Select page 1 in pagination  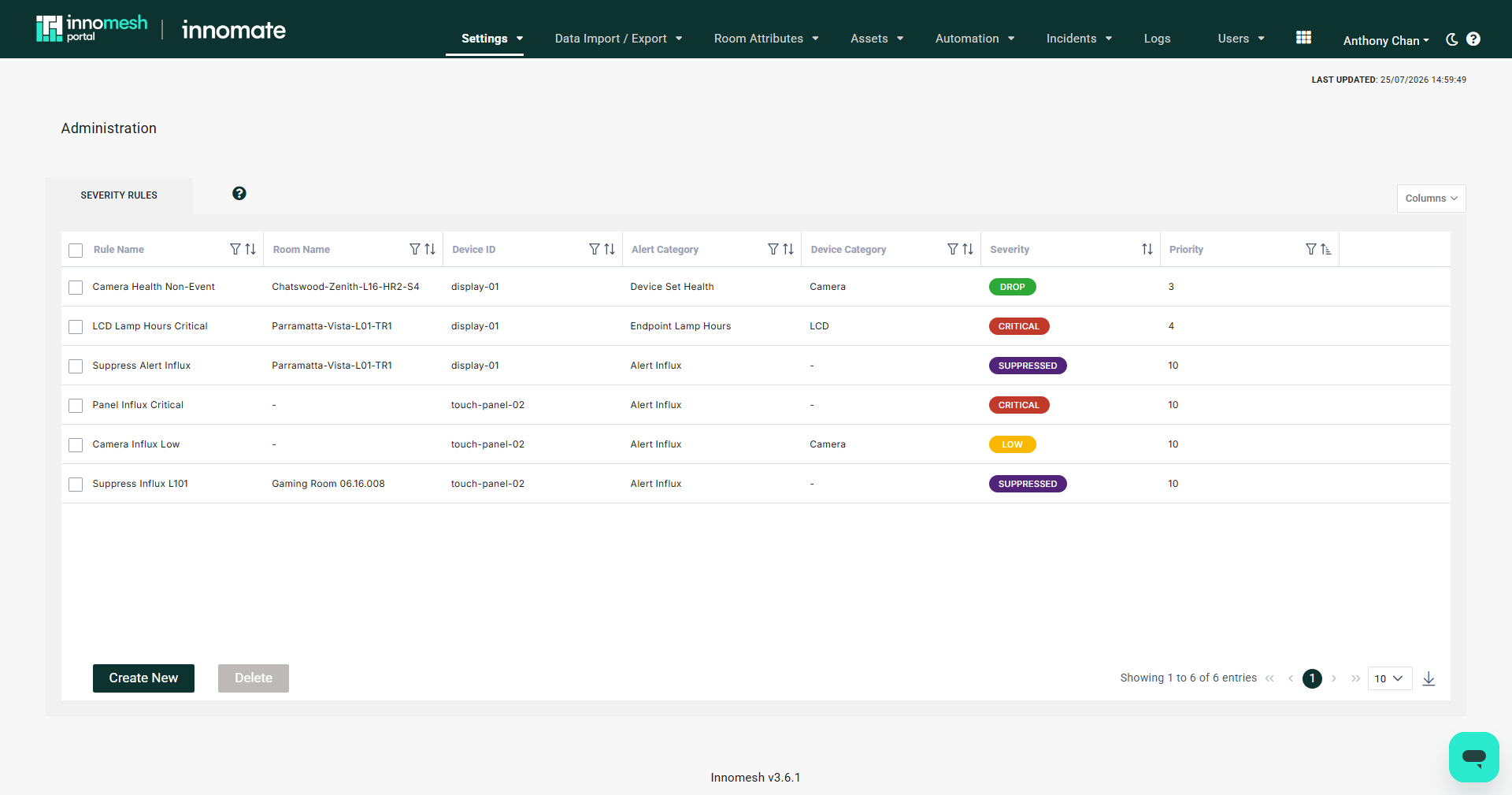[x=1312, y=678]
